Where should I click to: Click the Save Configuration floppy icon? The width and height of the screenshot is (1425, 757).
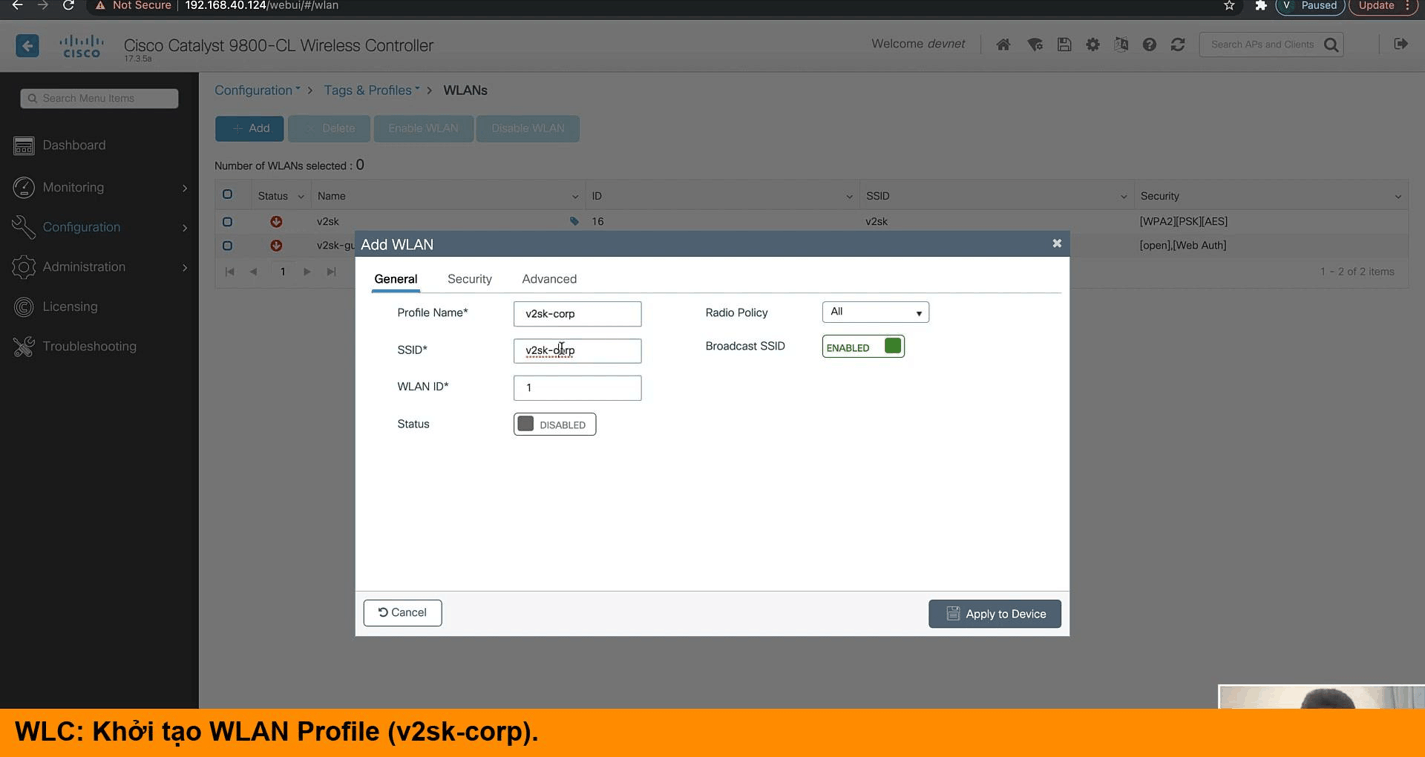coord(1064,44)
